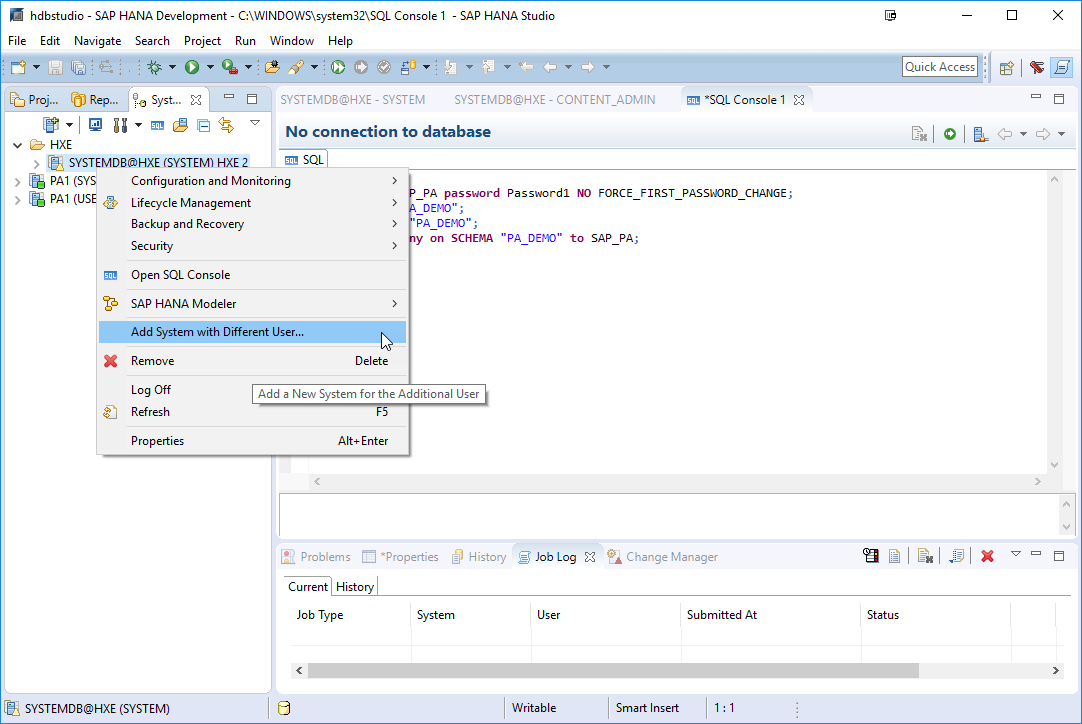Viewport: 1082px width, 724px height.
Task: Click the Add System icon in Systems view
Action: click(51, 125)
